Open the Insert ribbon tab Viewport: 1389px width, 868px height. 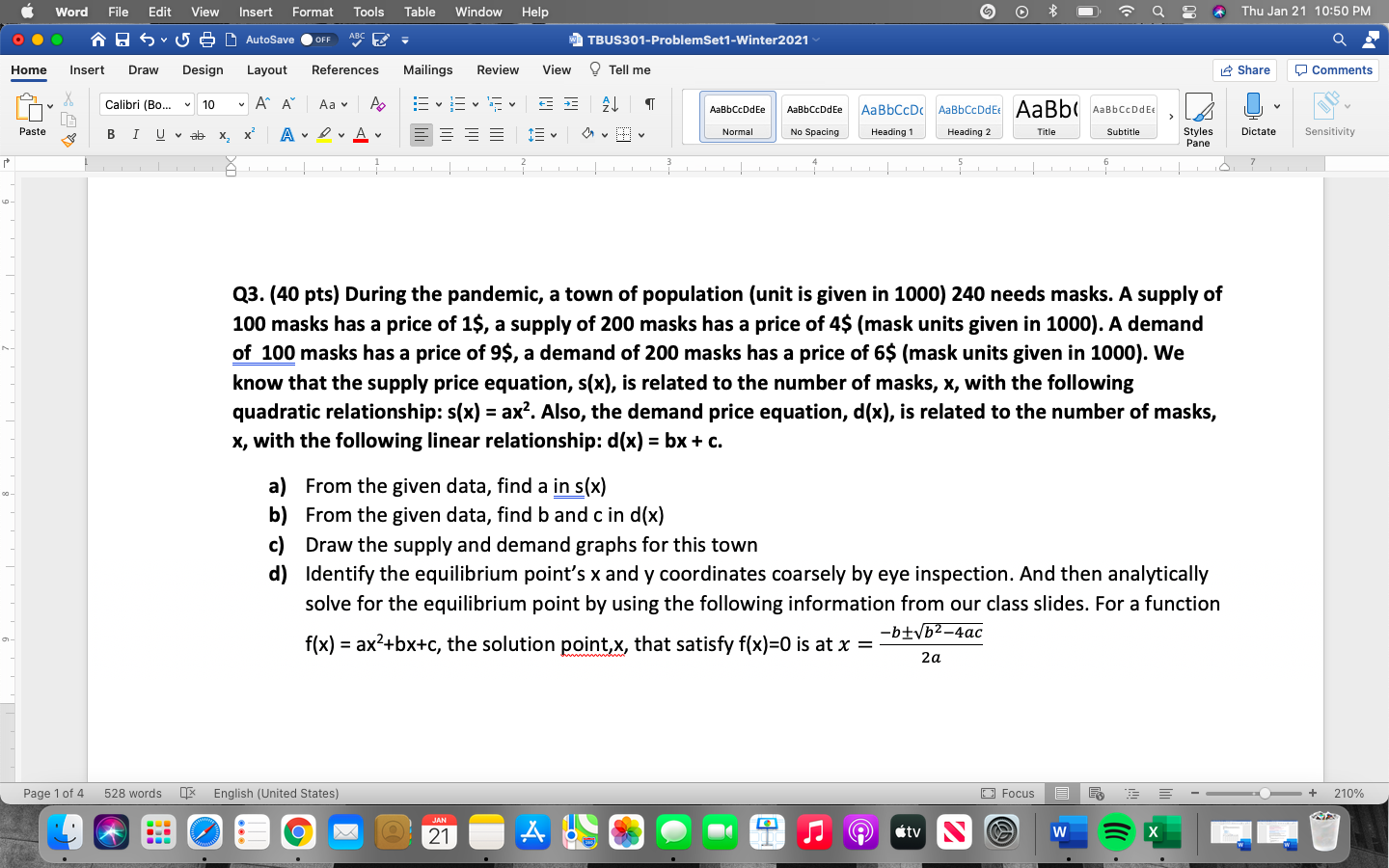pyautogui.click(x=87, y=69)
